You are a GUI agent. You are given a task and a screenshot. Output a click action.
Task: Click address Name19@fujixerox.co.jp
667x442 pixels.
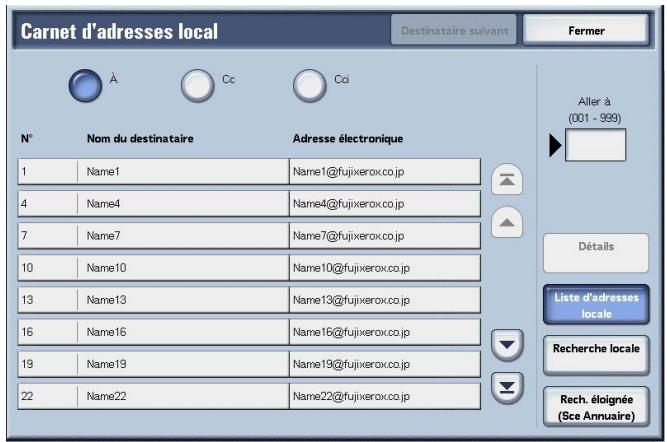pos(385,364)
